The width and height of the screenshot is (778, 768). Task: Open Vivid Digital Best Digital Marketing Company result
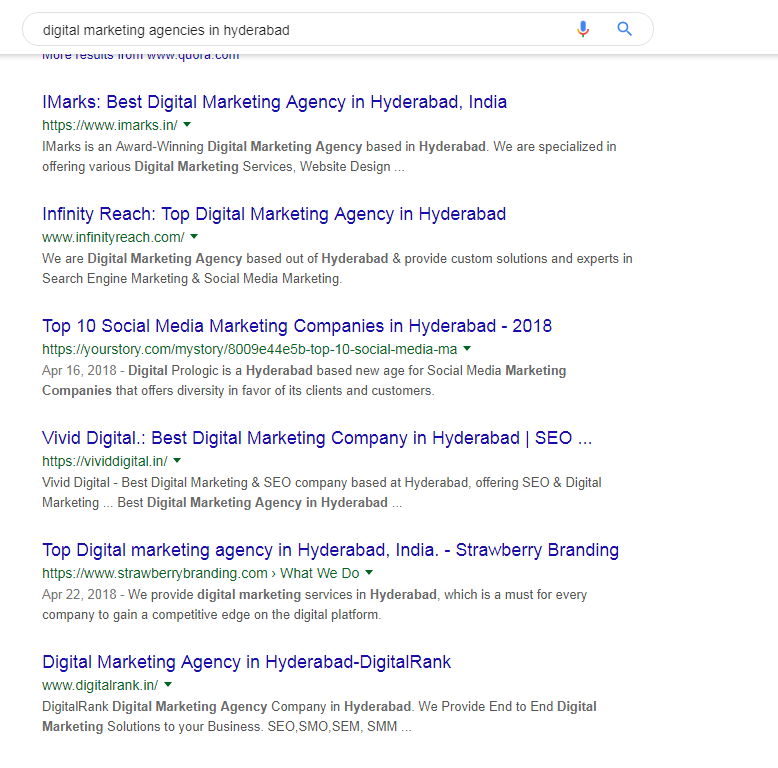tap(317, 439)
